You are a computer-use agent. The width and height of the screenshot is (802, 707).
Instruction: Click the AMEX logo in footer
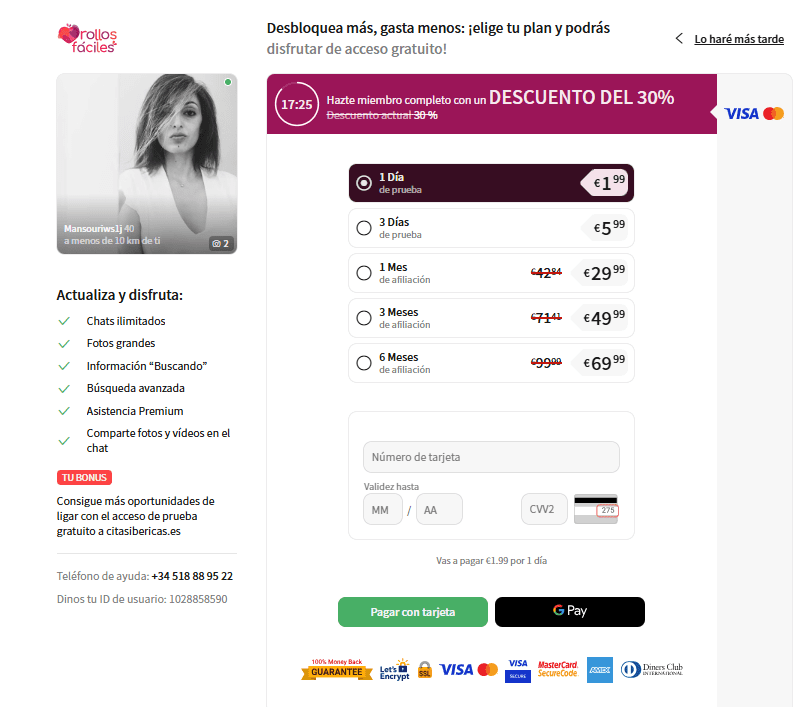point(599,669)
